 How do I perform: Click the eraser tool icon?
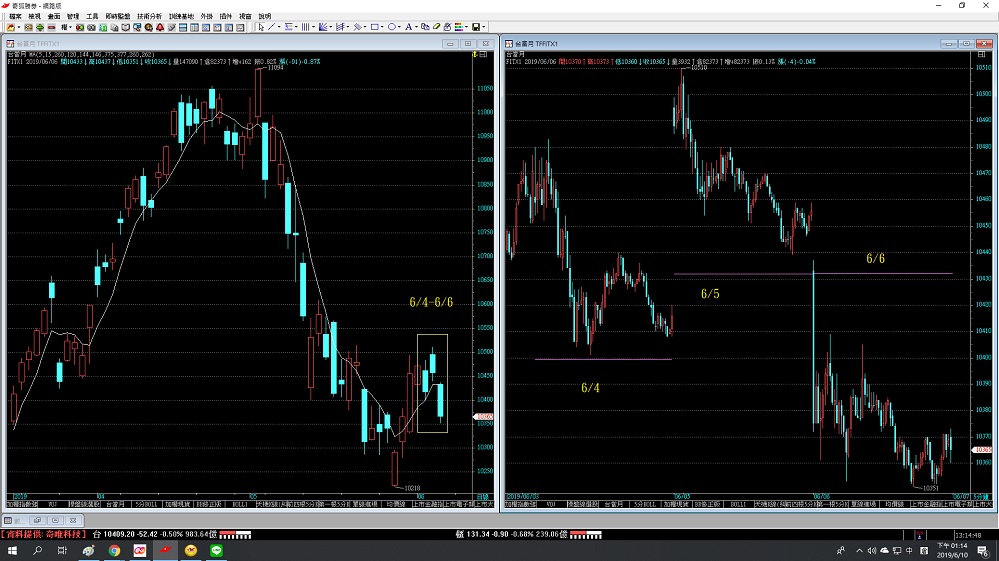pyautogui.click(x=436, y=27)
